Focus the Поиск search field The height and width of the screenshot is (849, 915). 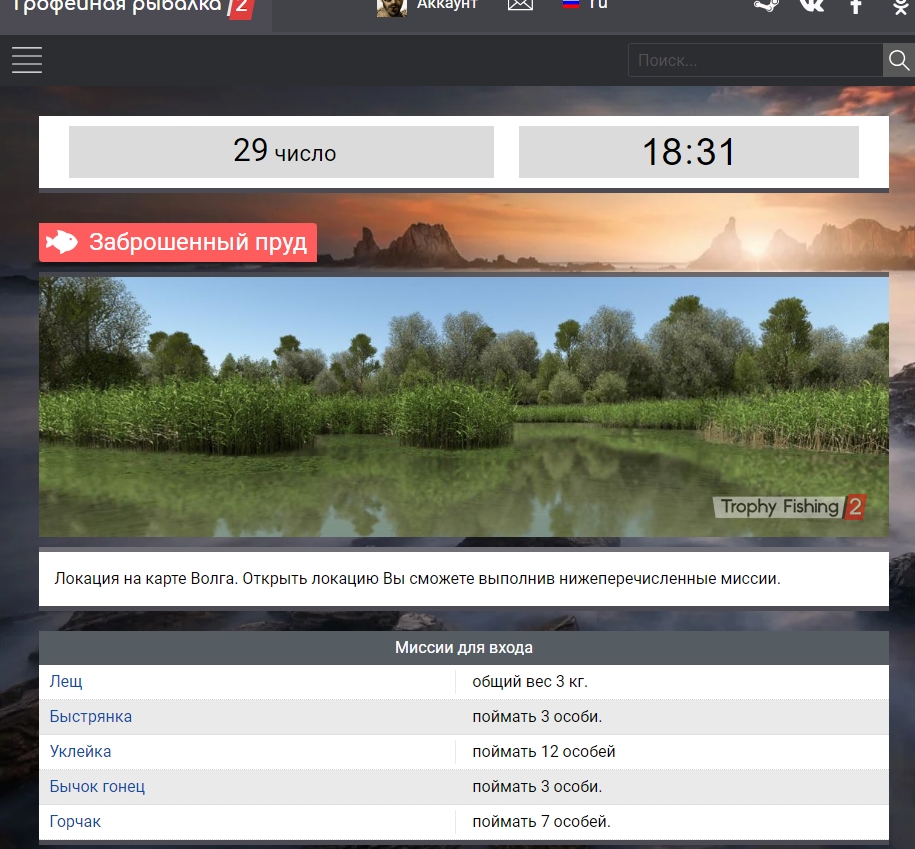[x=755, y=61]
